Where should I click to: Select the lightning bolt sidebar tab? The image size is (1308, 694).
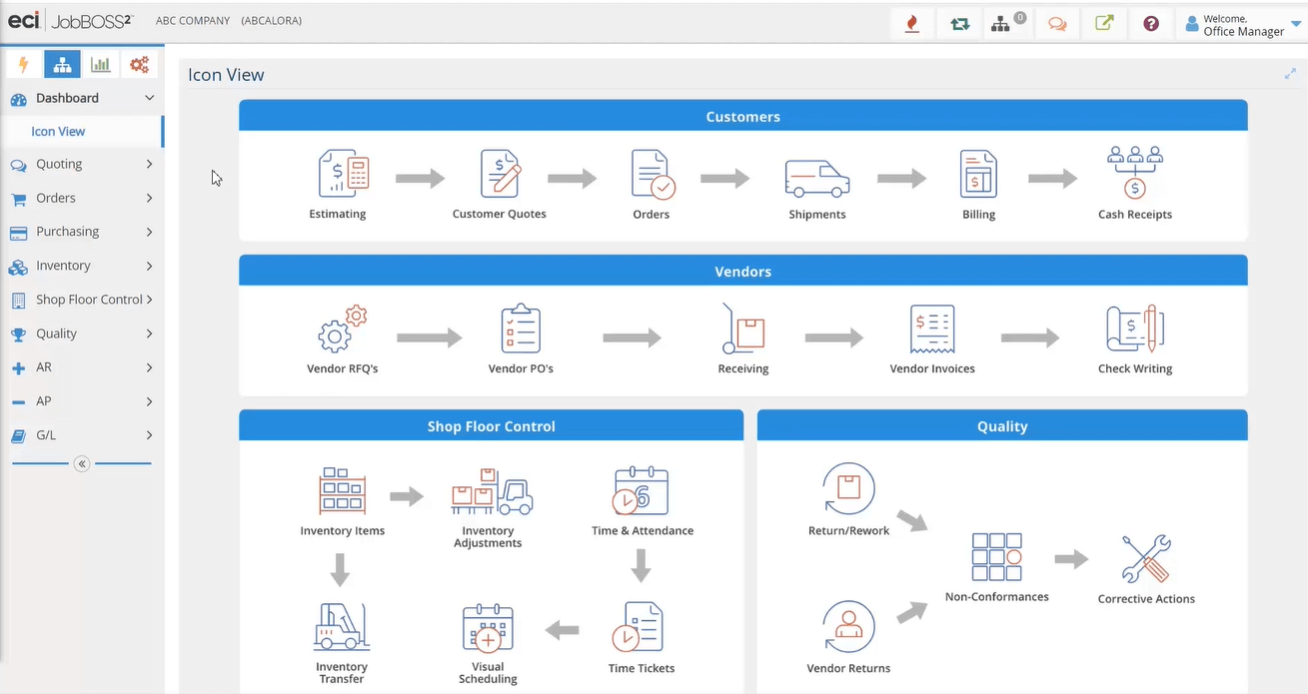tap(24, 65)
